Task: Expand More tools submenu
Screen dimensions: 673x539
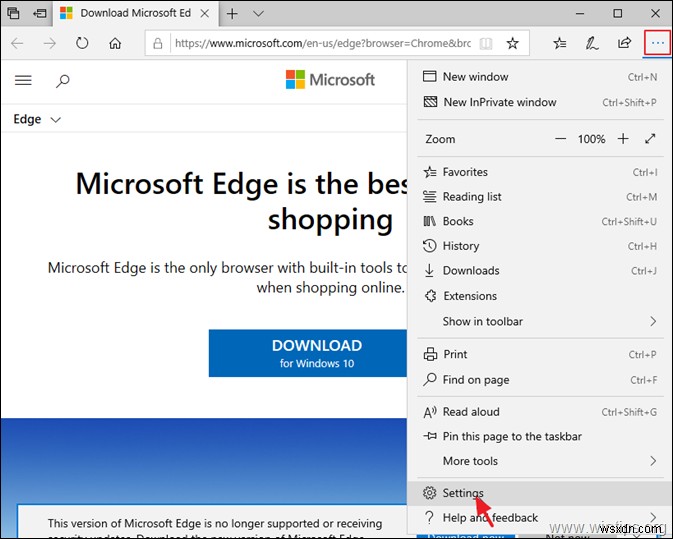Action: pyautogui.click(x=540, y=461)
